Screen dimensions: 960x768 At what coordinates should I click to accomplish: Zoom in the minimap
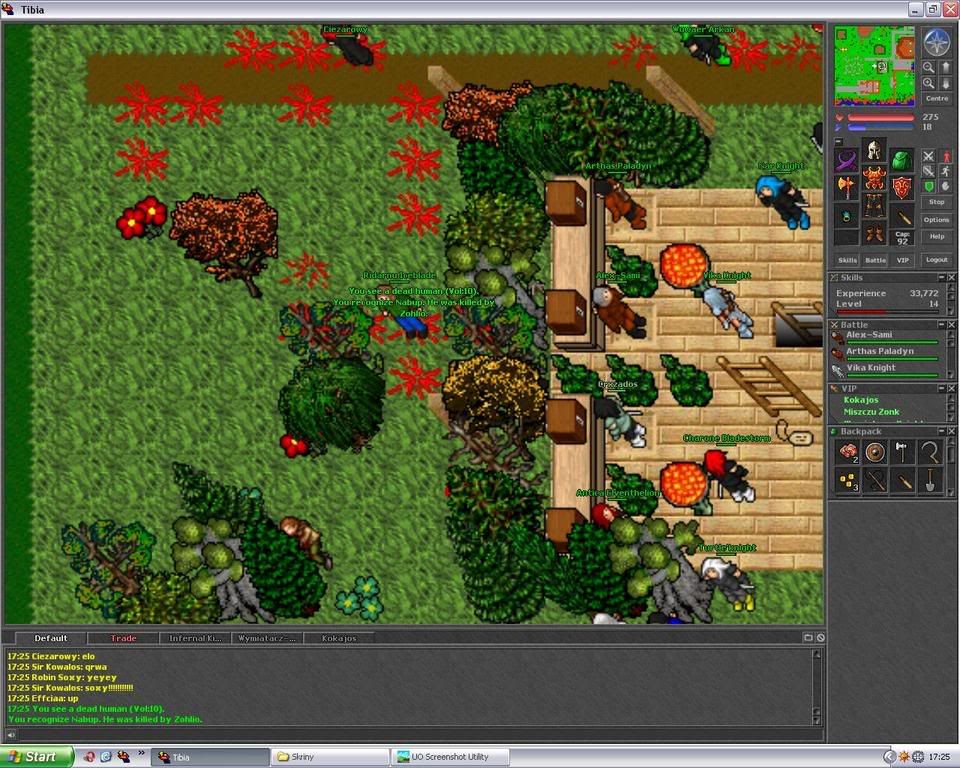[929, 83]
